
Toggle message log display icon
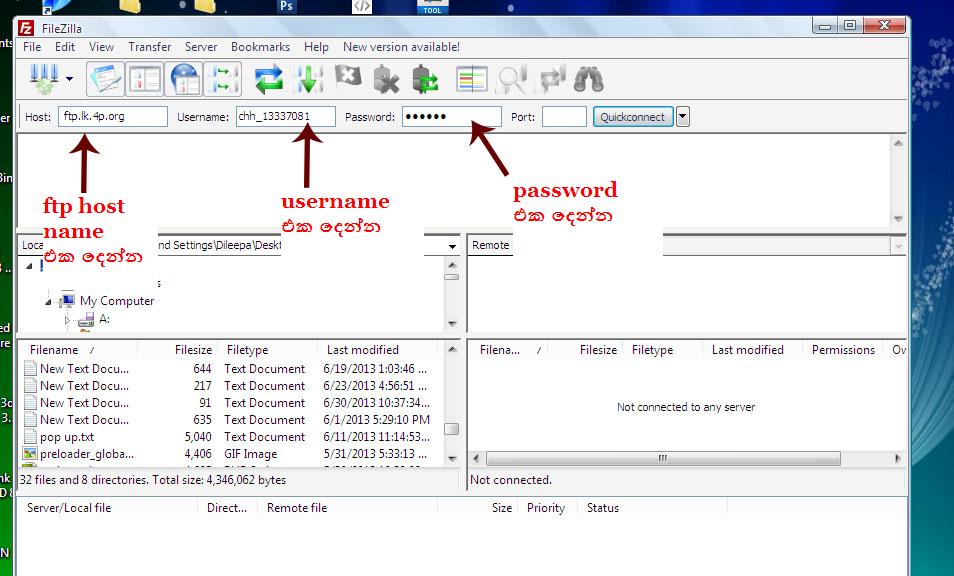[105, 79]
